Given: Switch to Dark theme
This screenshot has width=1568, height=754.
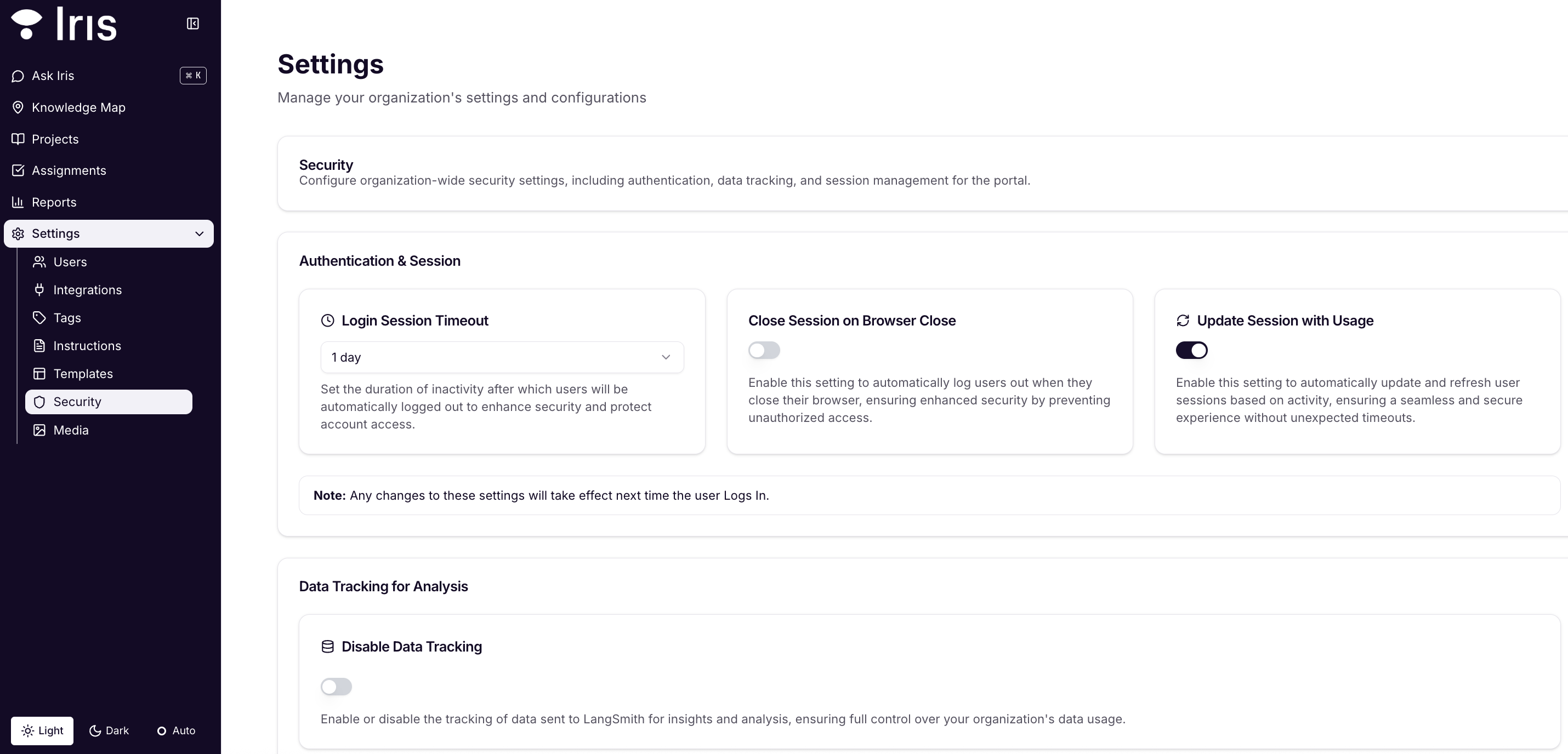Looking at the screenshot, I should coord(109,731).
